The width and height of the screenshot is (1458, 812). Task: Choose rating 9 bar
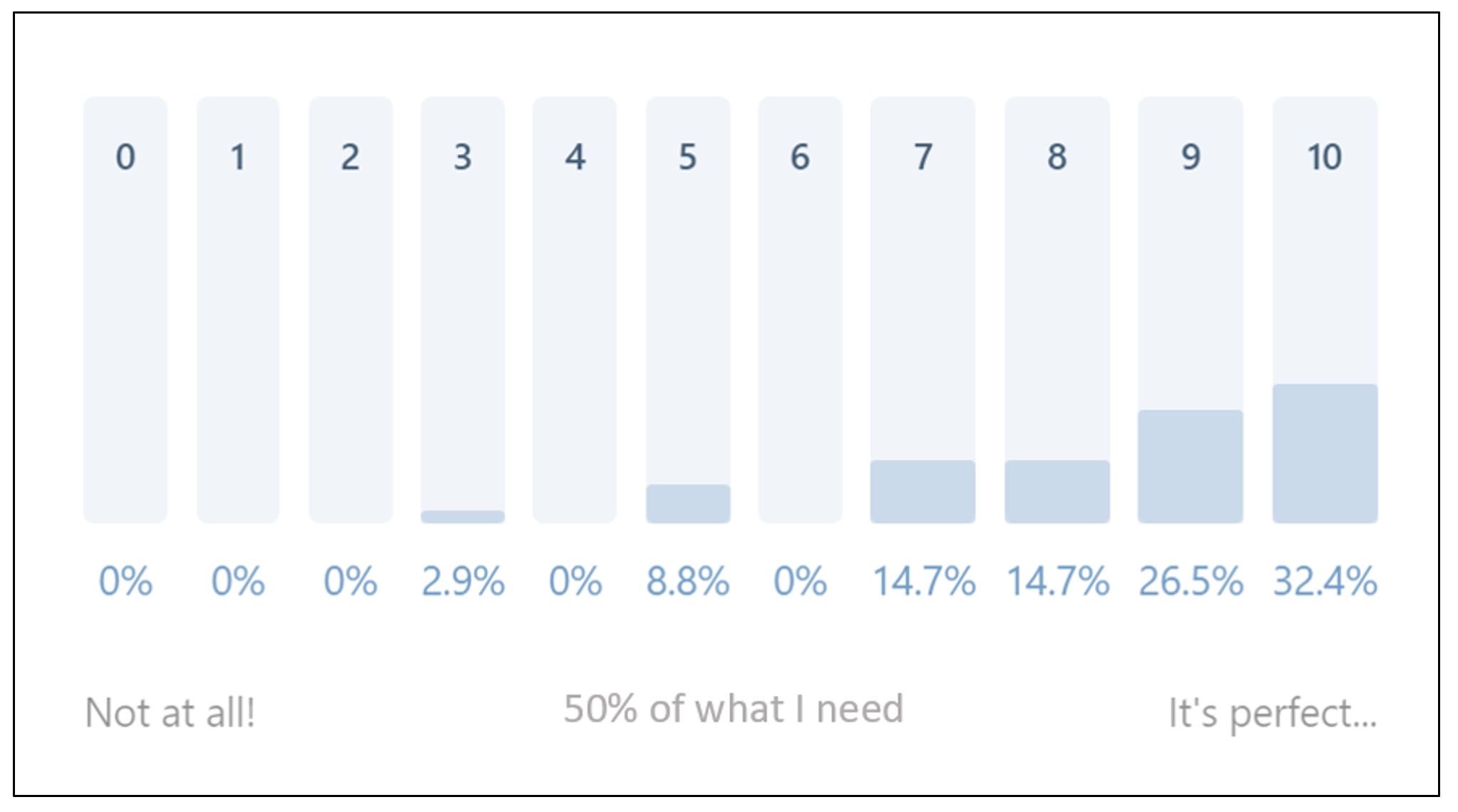point(1191,310)
